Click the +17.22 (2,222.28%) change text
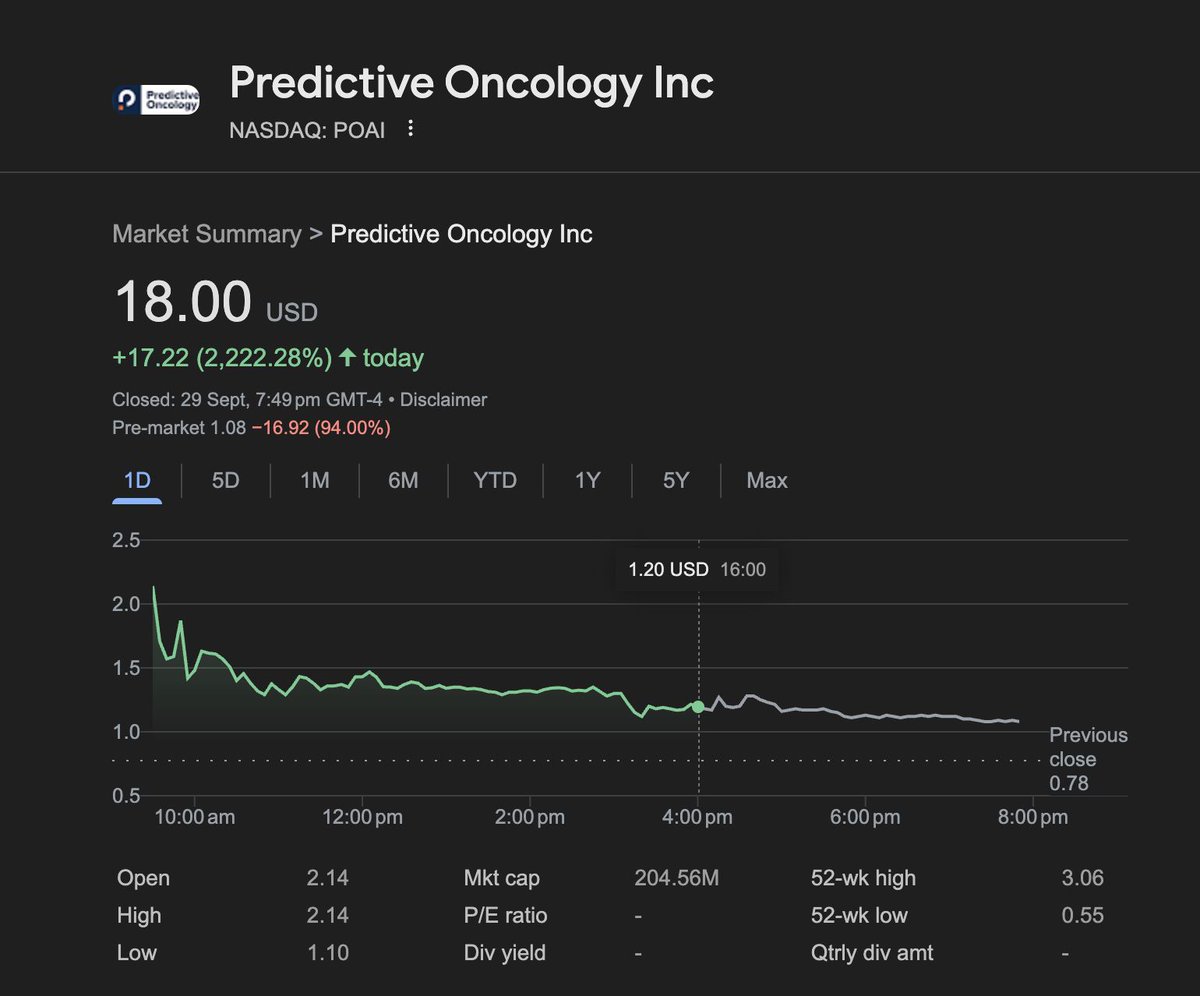This screenshot has height=996, width=1200. pos(222,358)
